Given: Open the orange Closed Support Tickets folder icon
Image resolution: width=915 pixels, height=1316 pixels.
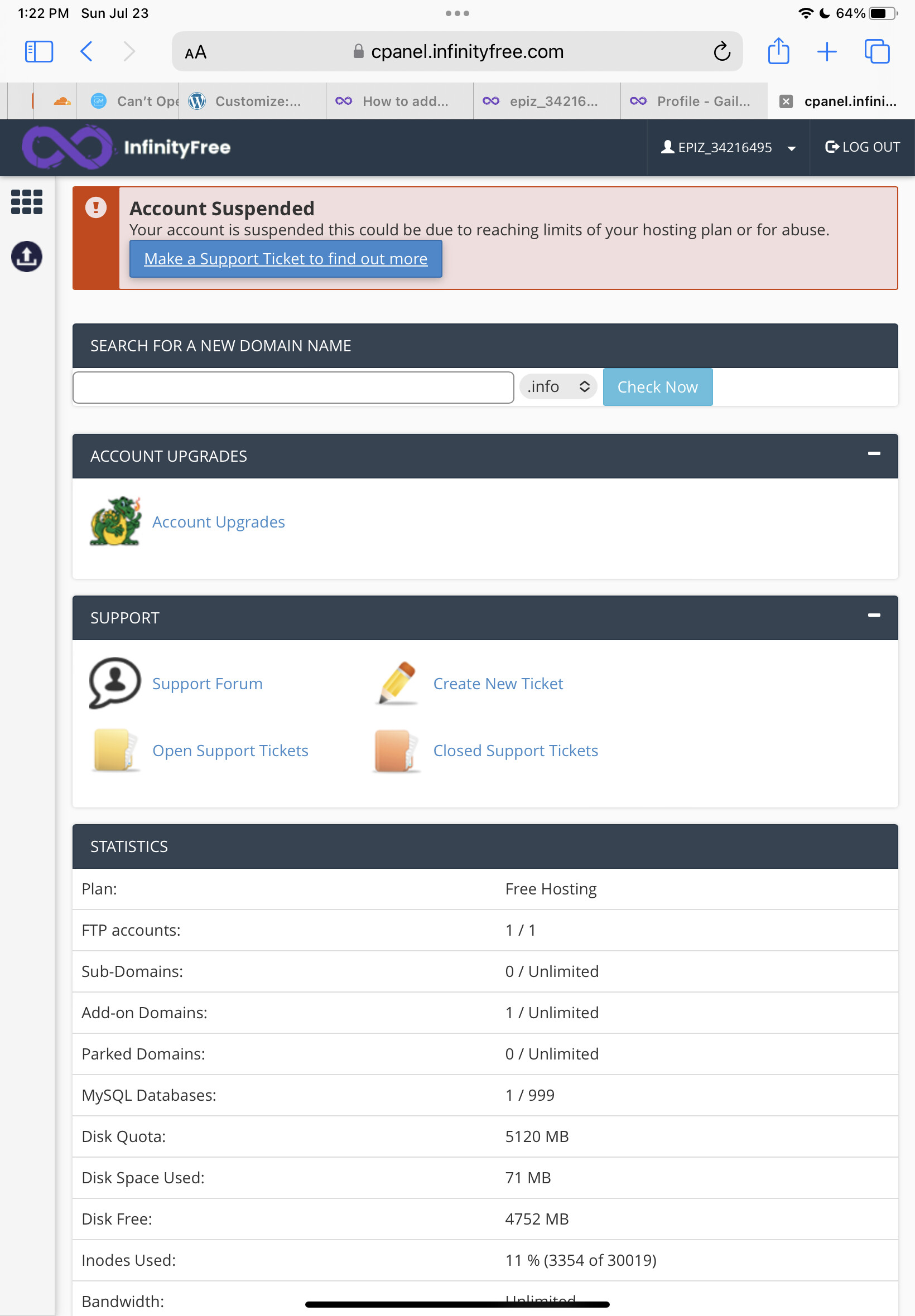Looking at the screenshot, I should point(395,751).
